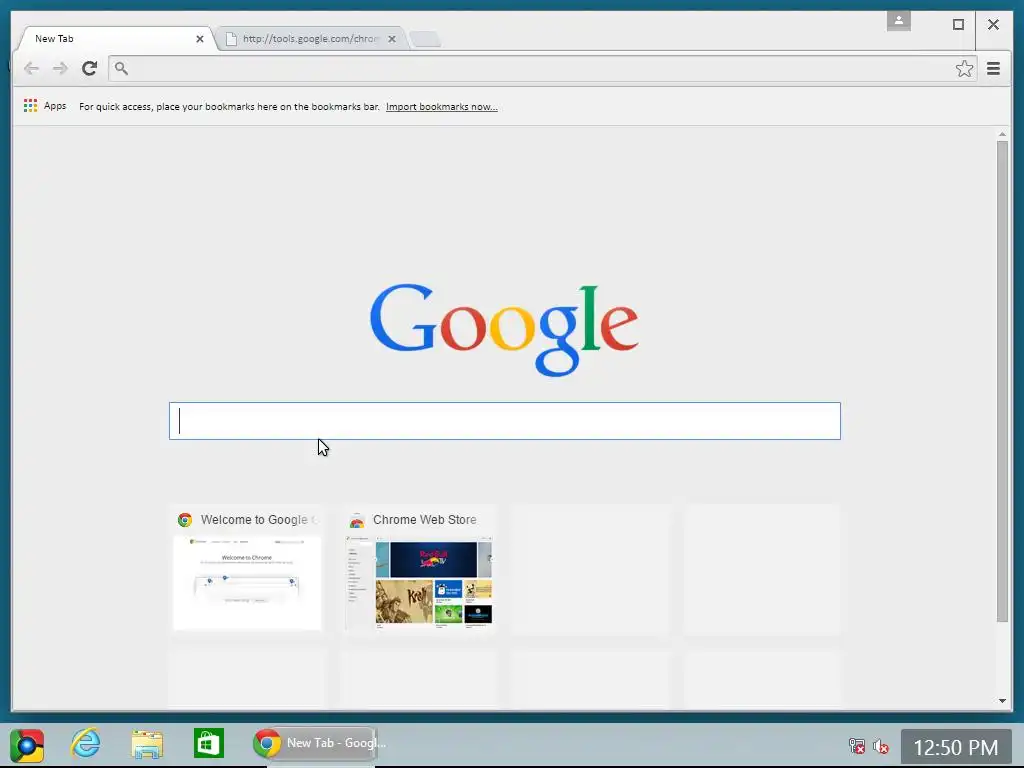Click the page icon on tools.google.com tab
The image size is (1024, 768).
[x=231, y=39]
